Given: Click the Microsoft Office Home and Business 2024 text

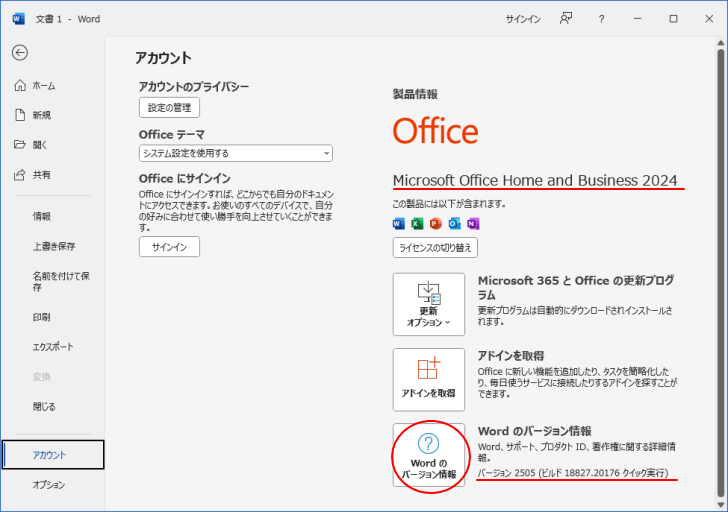Looking at the screenshot, I should click(x=535, y=180).
